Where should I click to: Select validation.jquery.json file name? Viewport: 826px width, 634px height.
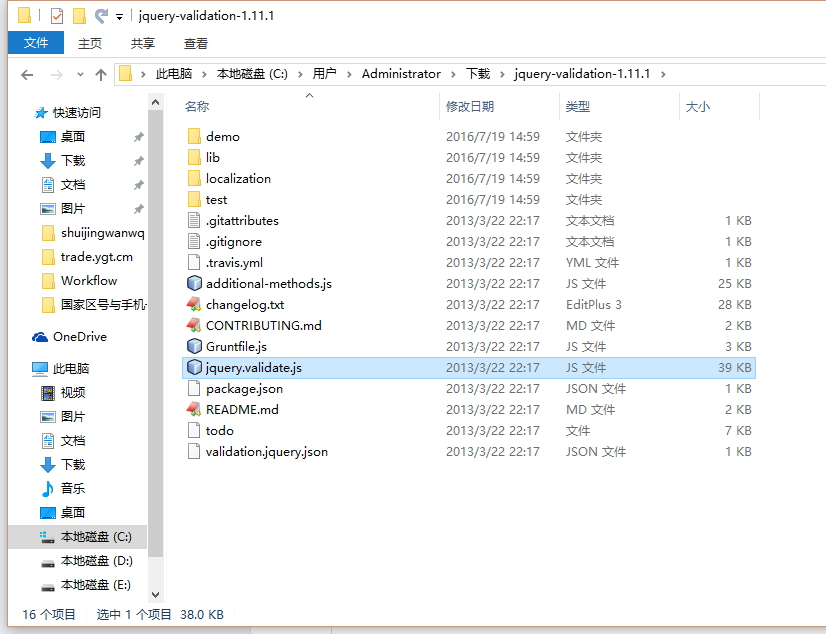tap(267, 452)
